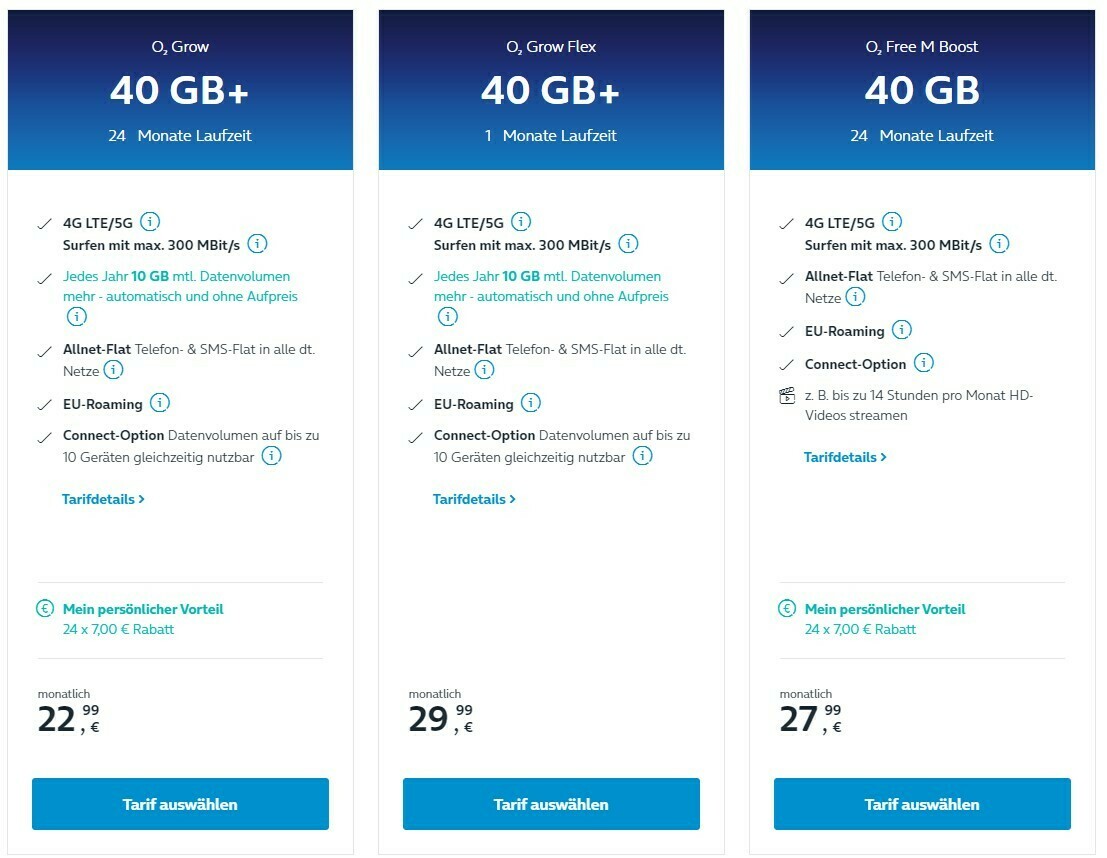Expand Tarifdetails in O2 Grow Flex card
This screenshot has height=858, width=1107.
point(474,499)
